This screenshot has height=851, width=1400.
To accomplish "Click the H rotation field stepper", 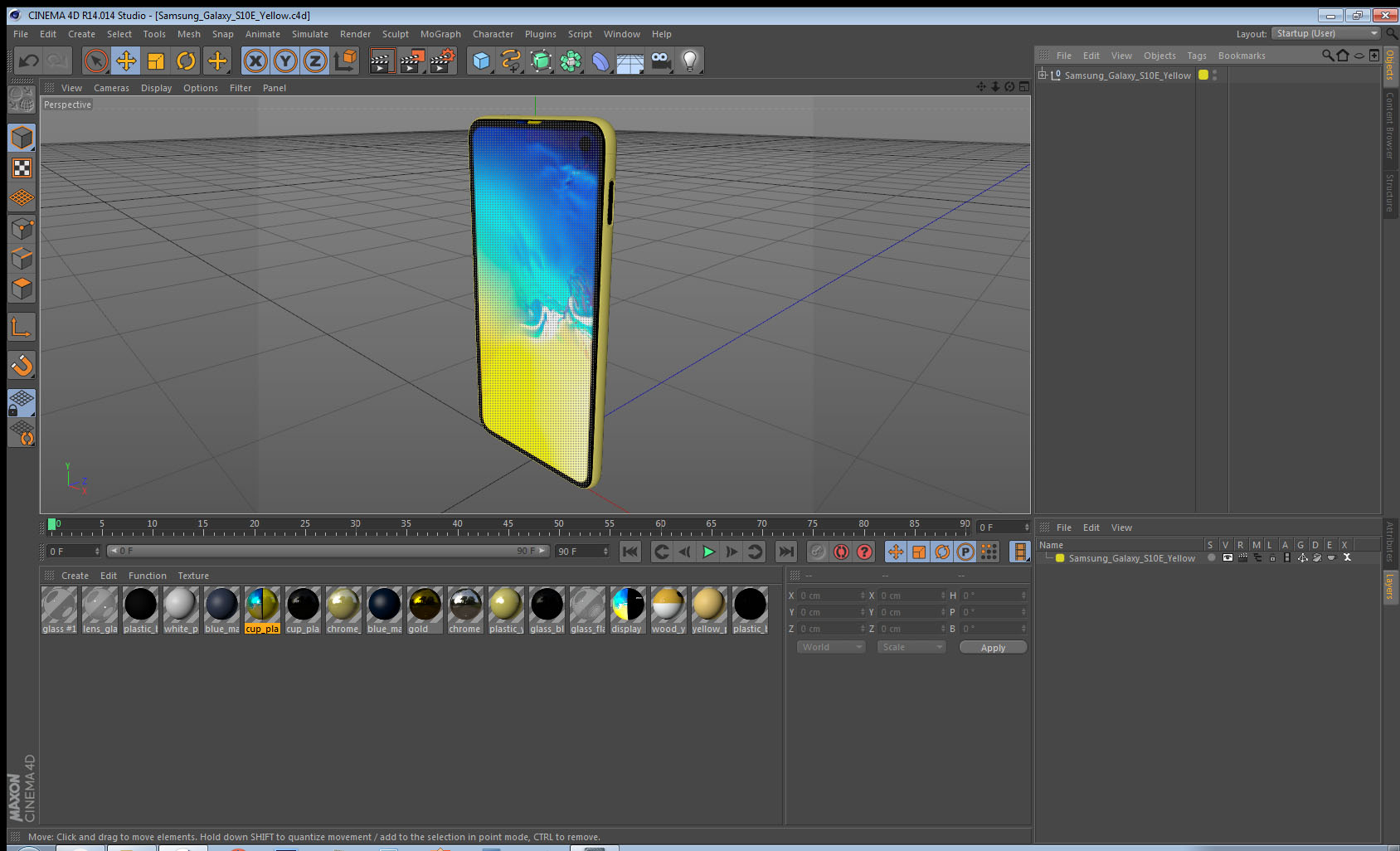I will click(1023, 596).
